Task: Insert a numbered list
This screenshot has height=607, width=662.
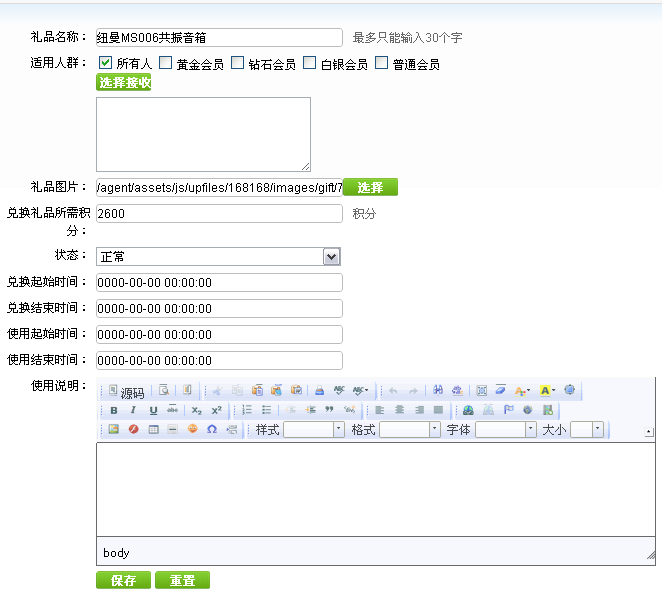Action: pyautogui.click(x=247, y=411)
